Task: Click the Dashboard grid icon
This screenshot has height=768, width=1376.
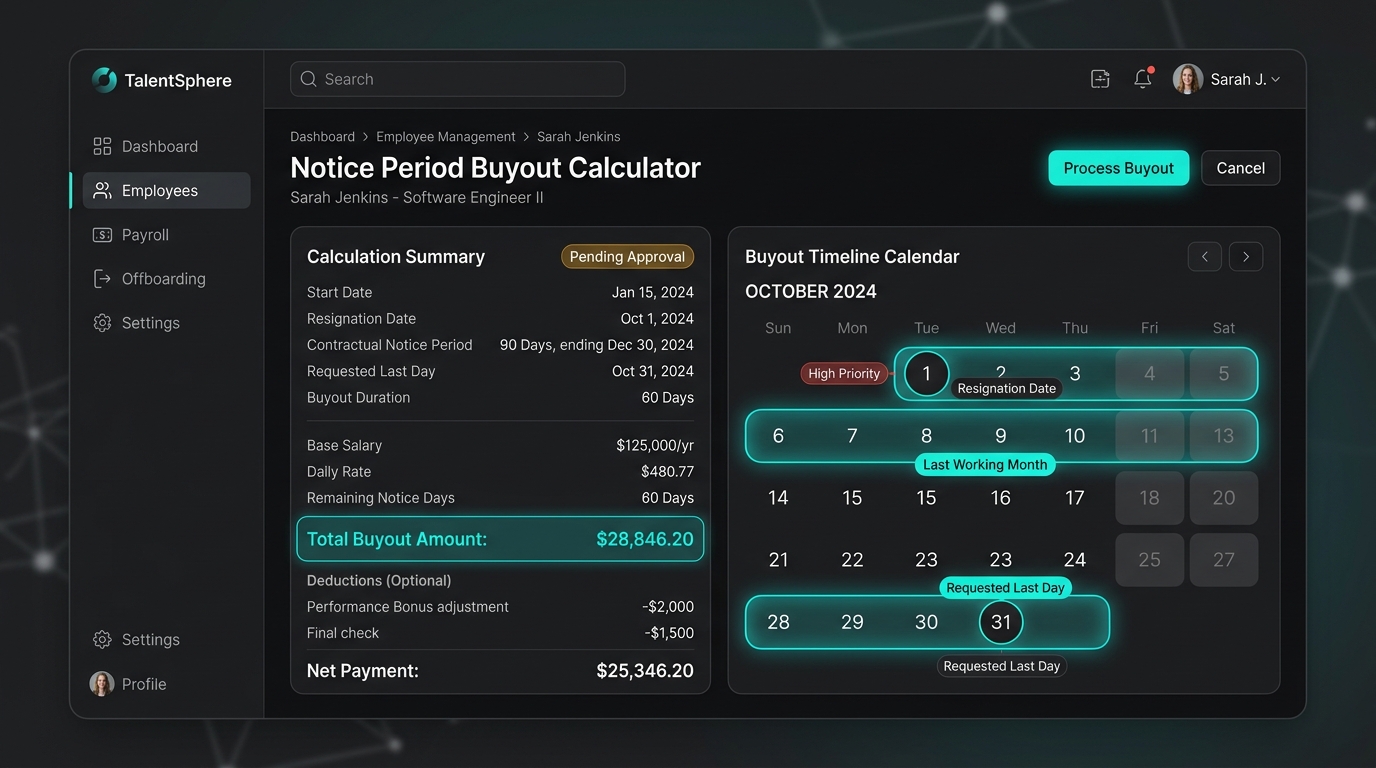Action: point(102,146)
